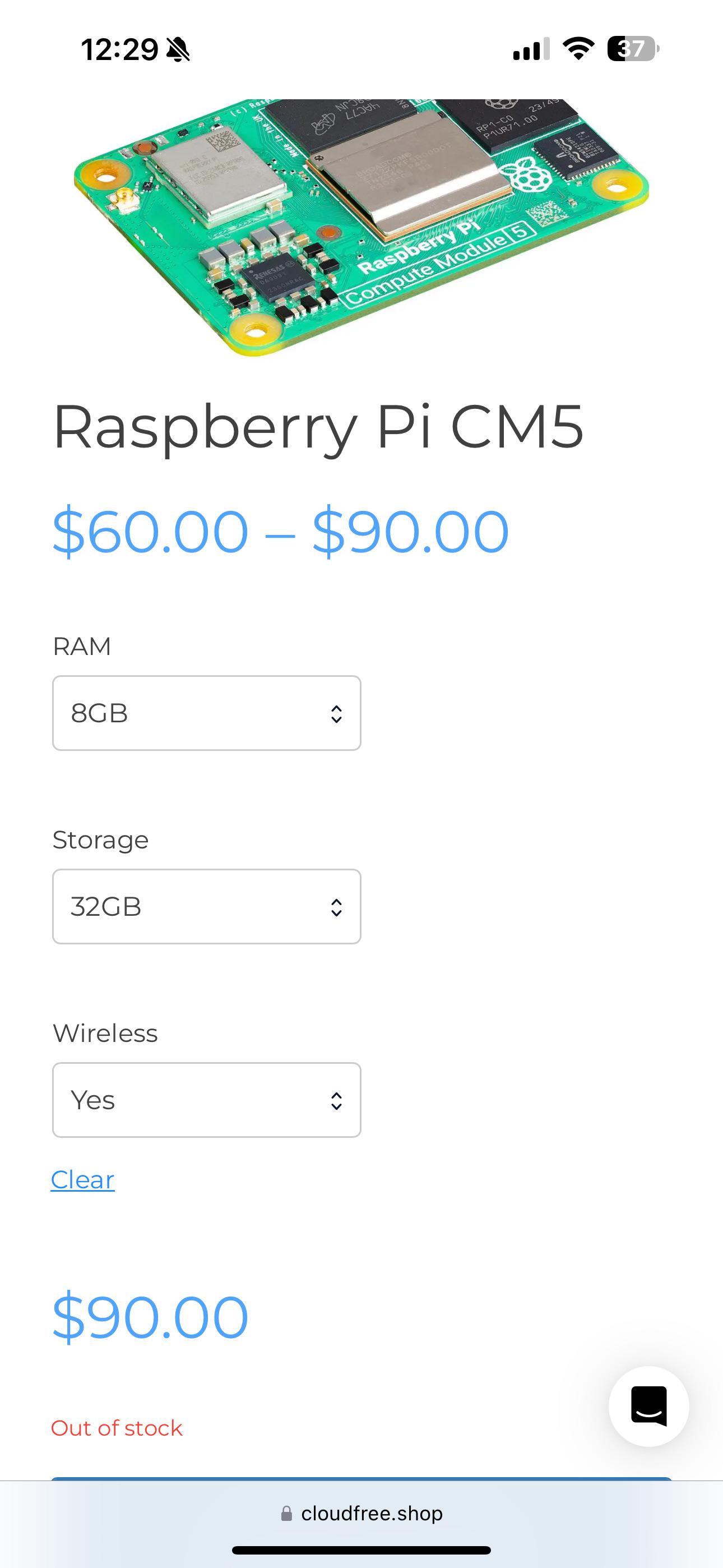Tap the Raspberry Pi CM5 product image
Screen dimensions: 723x1568
coord(361,228)
